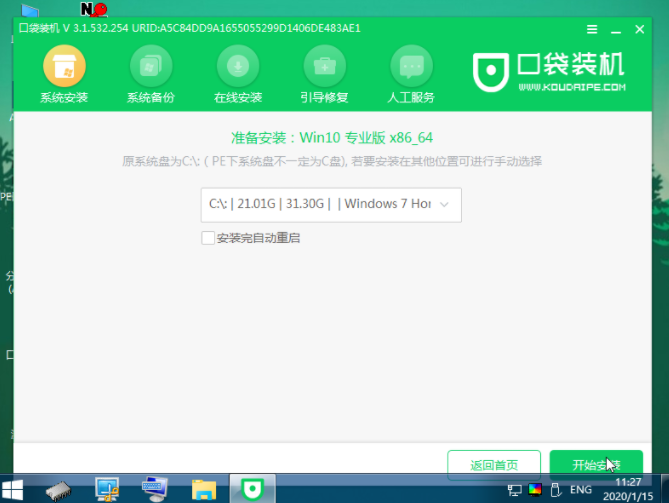Open the 引导修复 toolbox icon

pyautogui.click(x=324, y=68)
